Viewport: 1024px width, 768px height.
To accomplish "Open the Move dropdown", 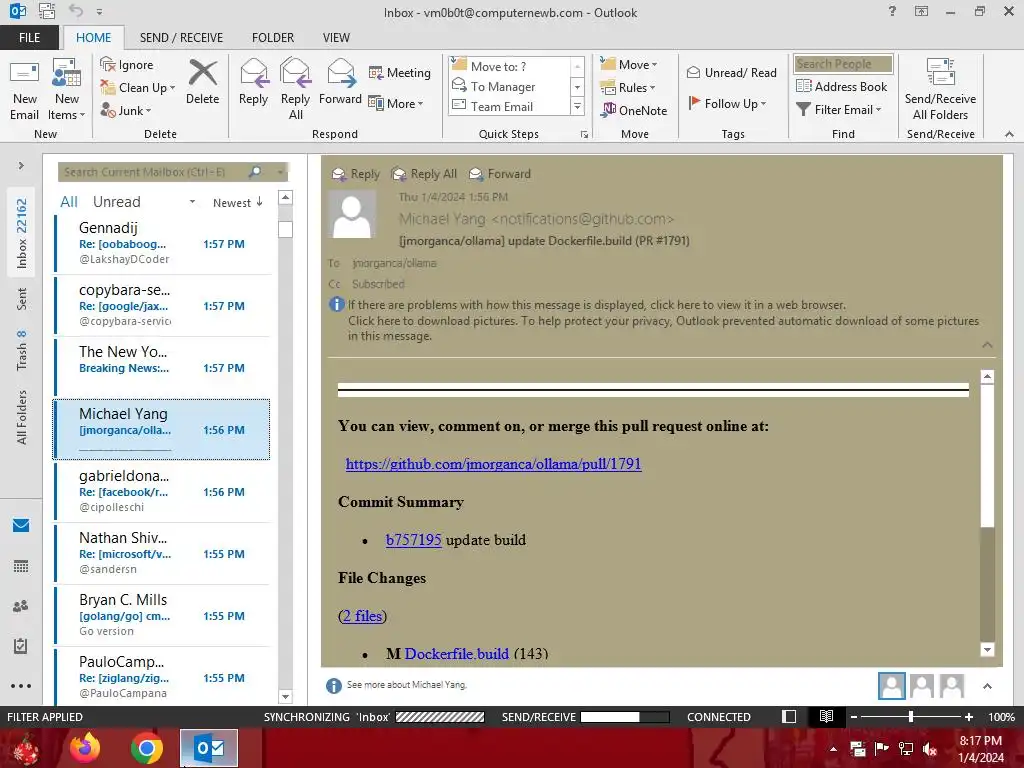I will pyautogui.click(x=629, y=64).
